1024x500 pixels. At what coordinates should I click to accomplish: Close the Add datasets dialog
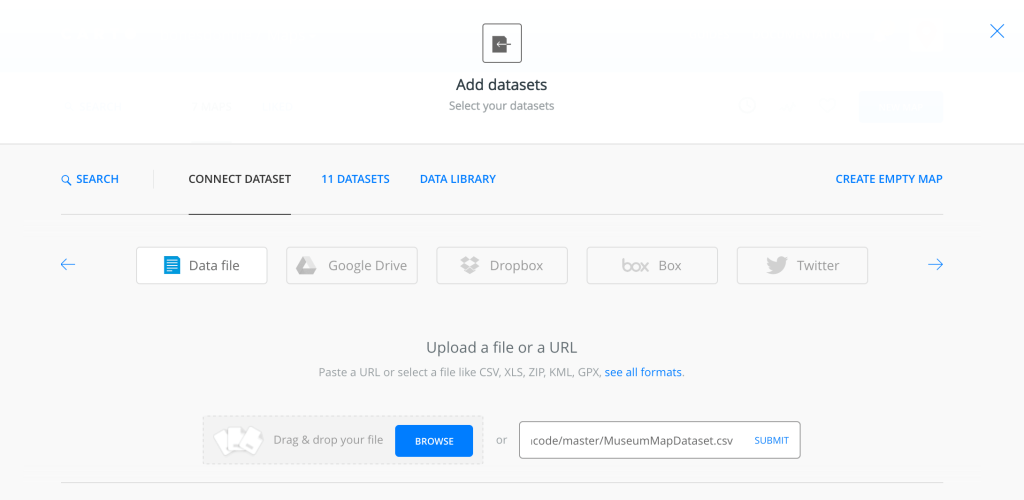996,31
